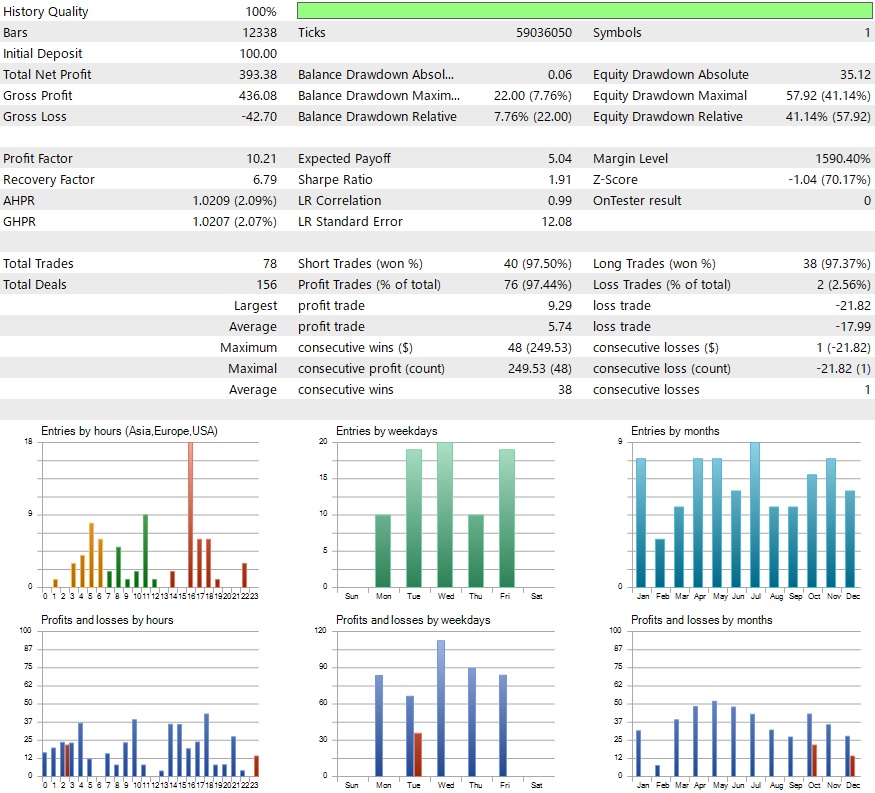This screenshot has height=793, width=875.
Task: Click the red Tuesday loss bar in weekdays chart
Action: click(x=418, y=754)
